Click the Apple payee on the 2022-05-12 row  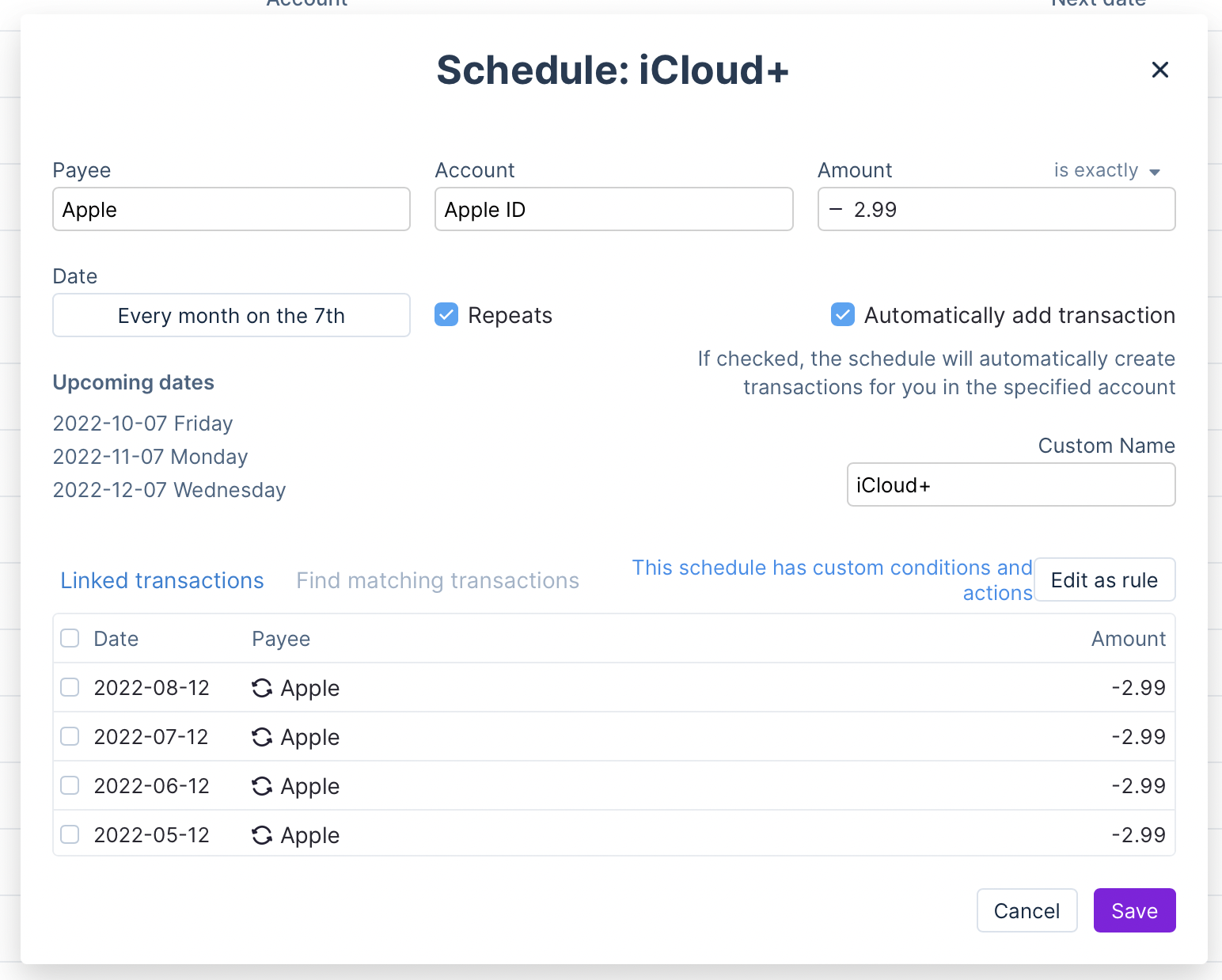click(x=310, y=836)
